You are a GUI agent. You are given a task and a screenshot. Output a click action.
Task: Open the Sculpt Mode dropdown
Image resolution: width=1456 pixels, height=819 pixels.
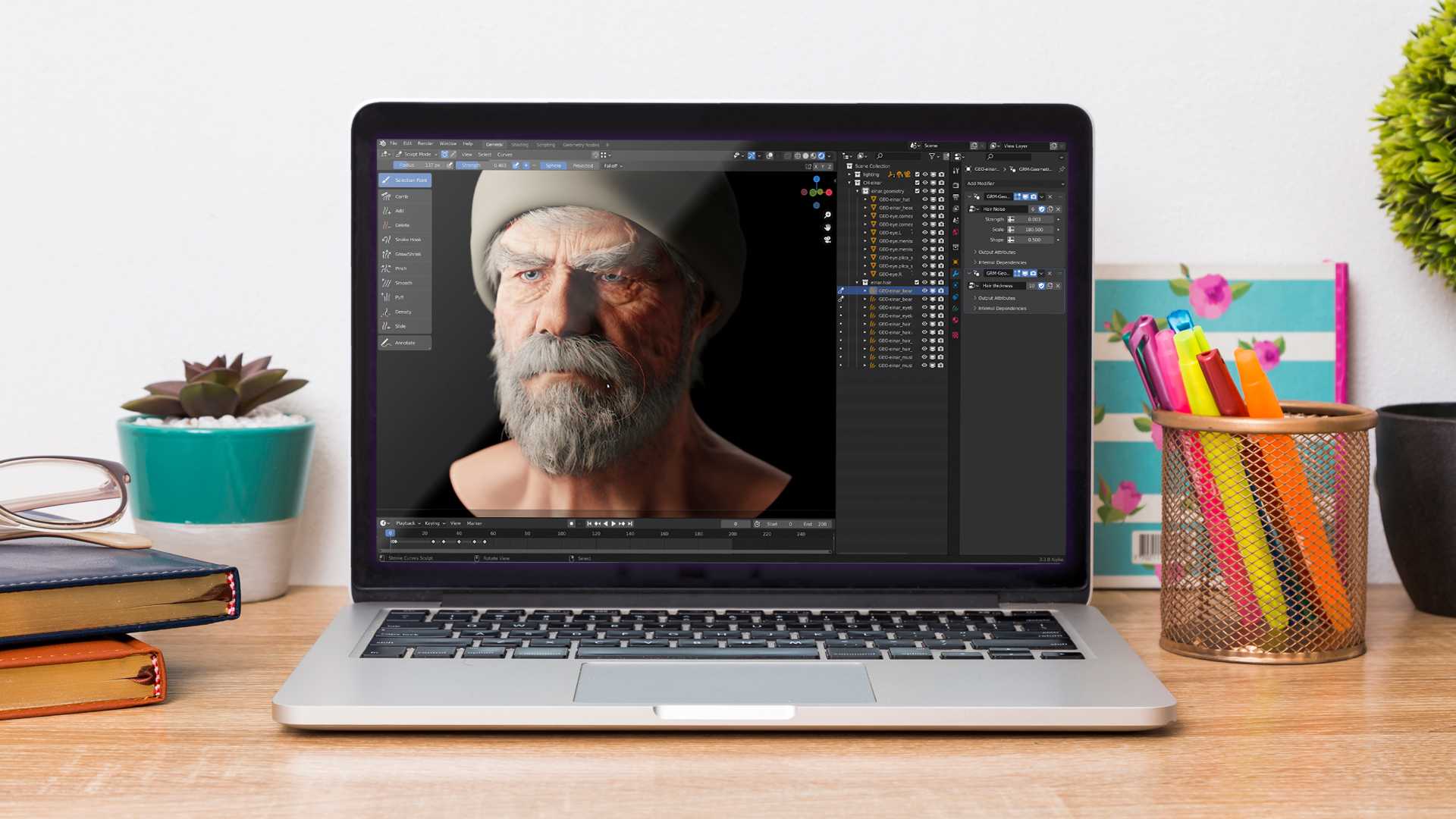[416, 154]
